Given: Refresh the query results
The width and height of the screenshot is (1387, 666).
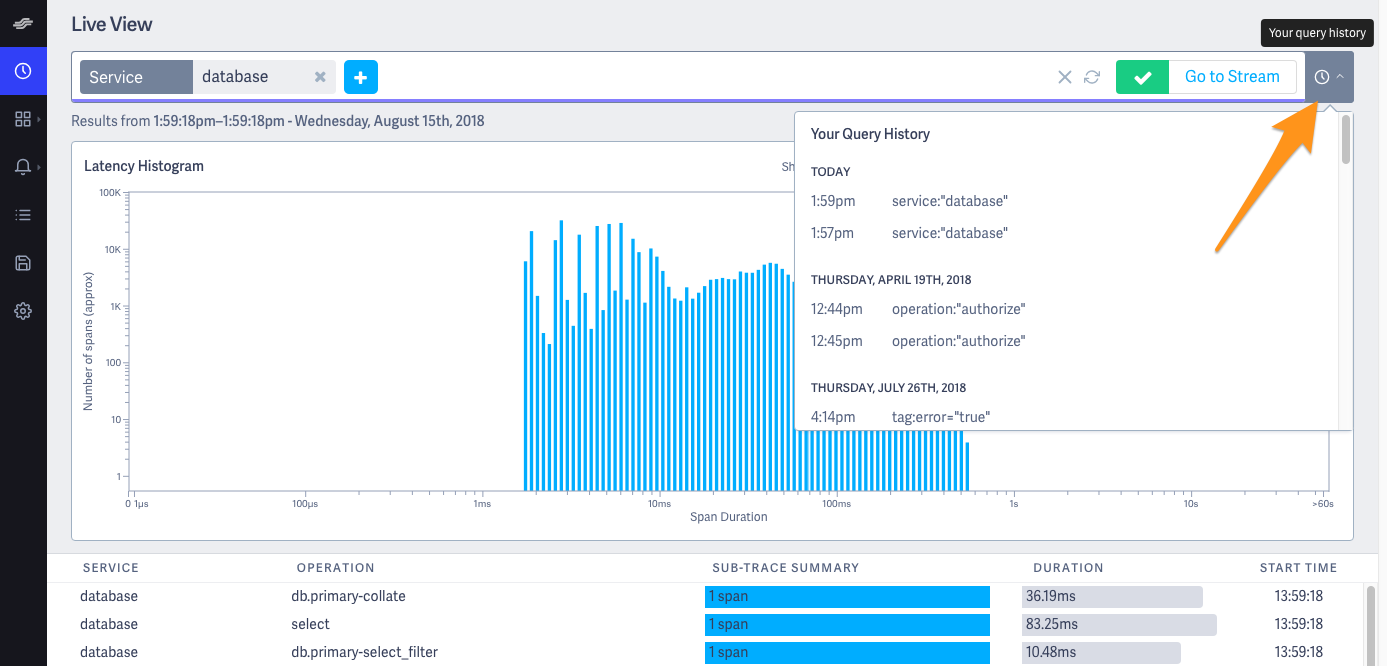Looking at the screenshot, I should (1092, 77).
